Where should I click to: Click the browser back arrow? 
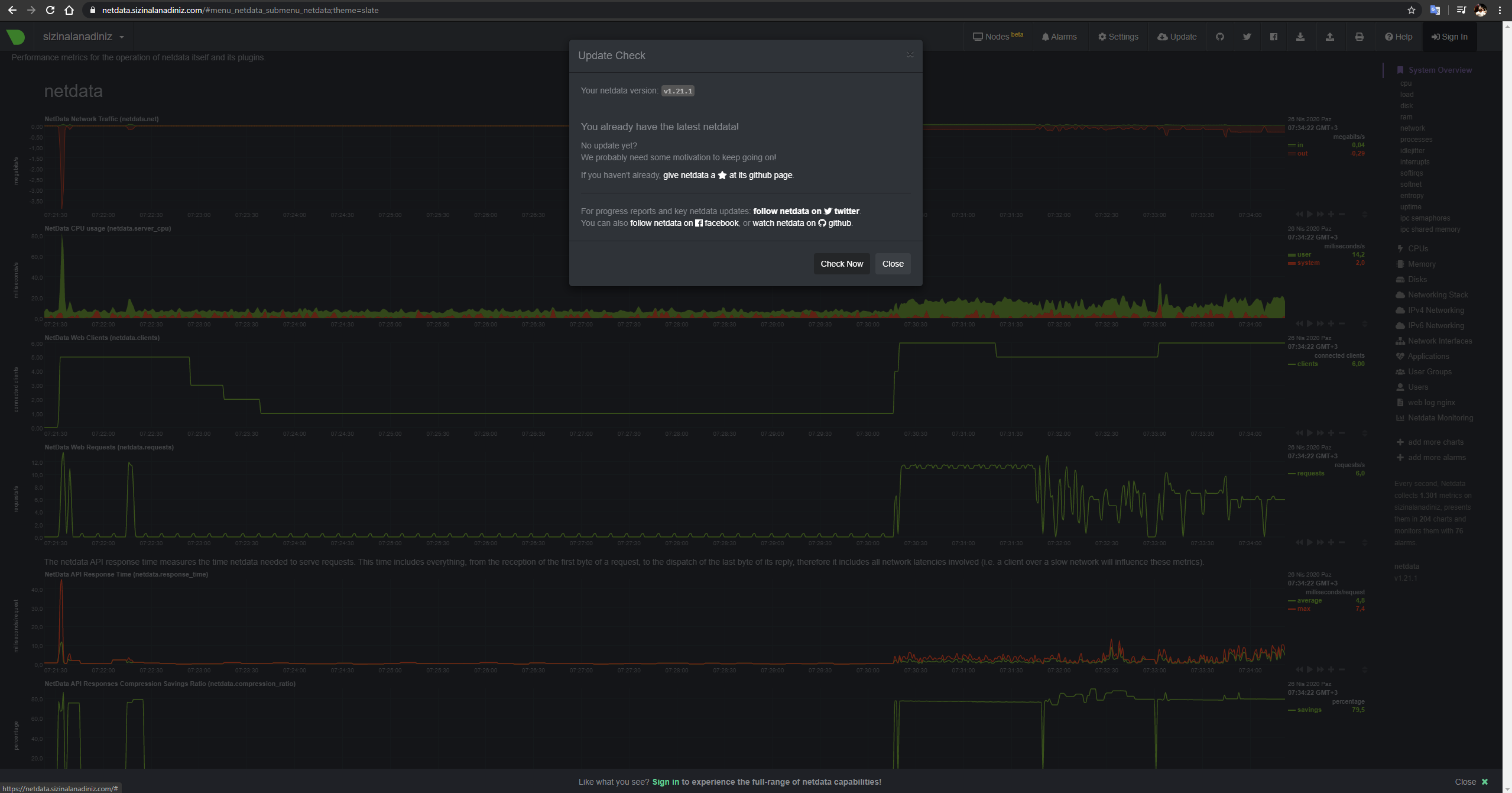coord(12,10)
